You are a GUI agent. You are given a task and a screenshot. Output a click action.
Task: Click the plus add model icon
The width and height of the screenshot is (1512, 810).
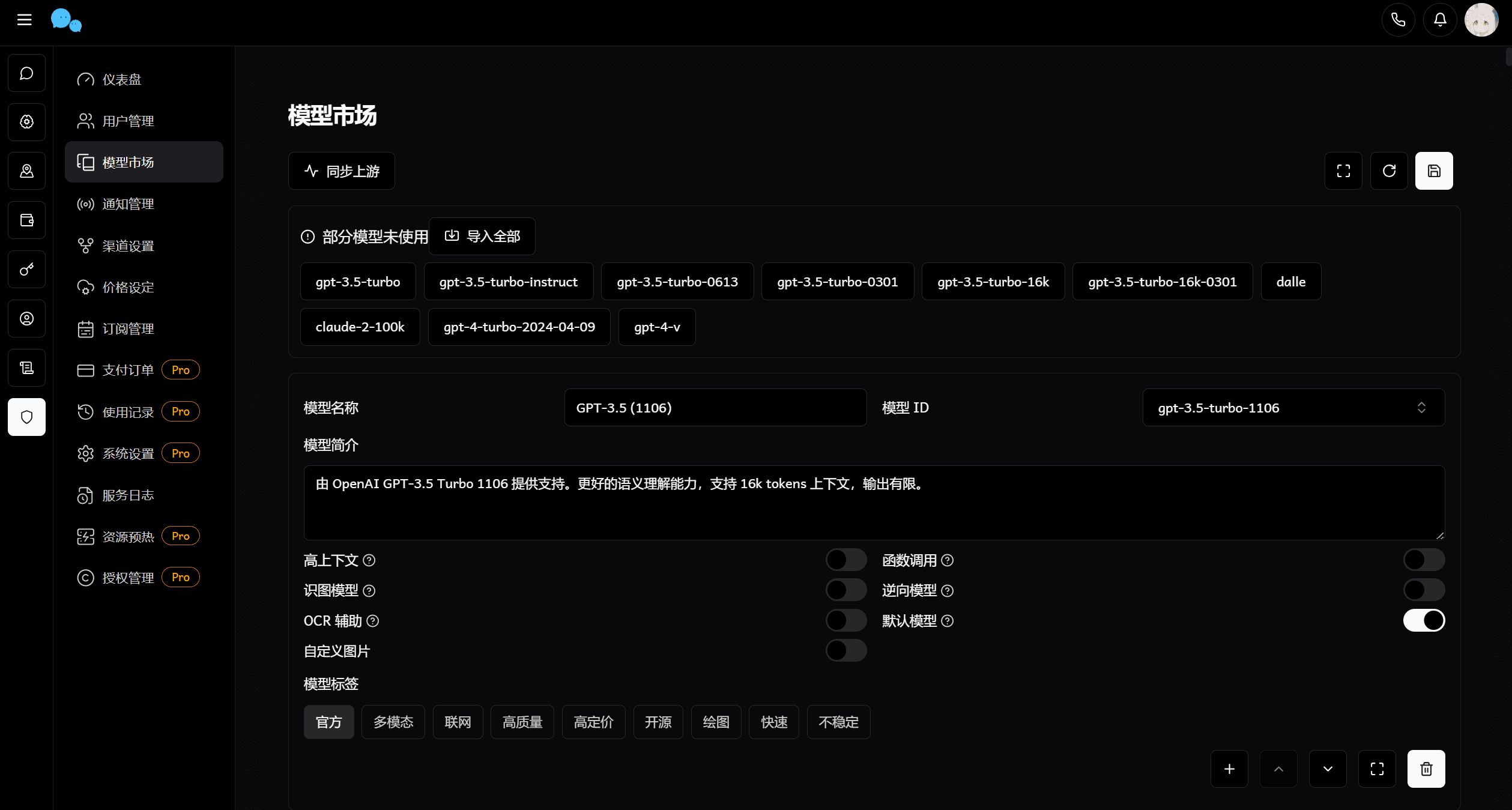click(1229, 769)
